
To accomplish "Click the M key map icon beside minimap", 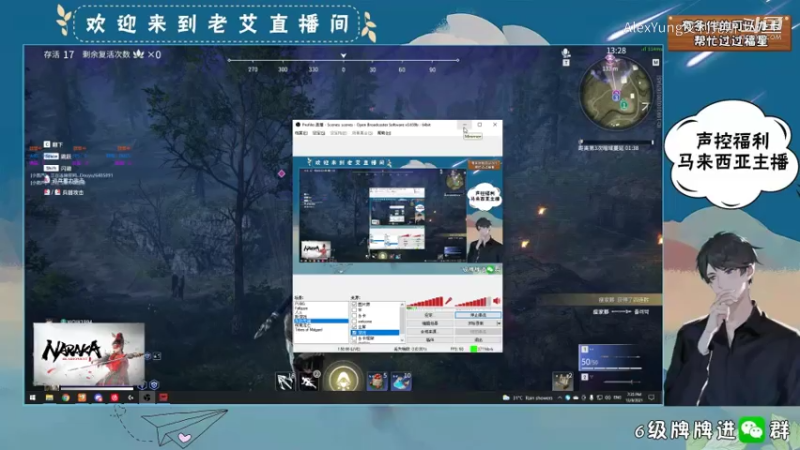I will tap(656, 62).
